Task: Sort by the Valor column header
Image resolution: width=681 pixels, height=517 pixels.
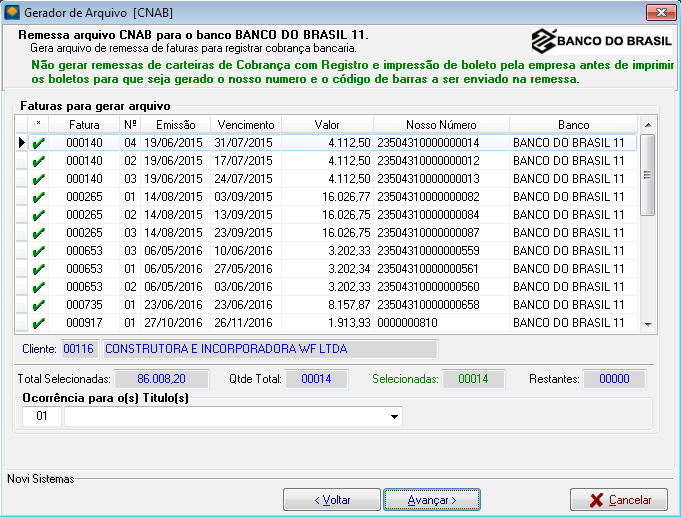Action: click(327, 125)
